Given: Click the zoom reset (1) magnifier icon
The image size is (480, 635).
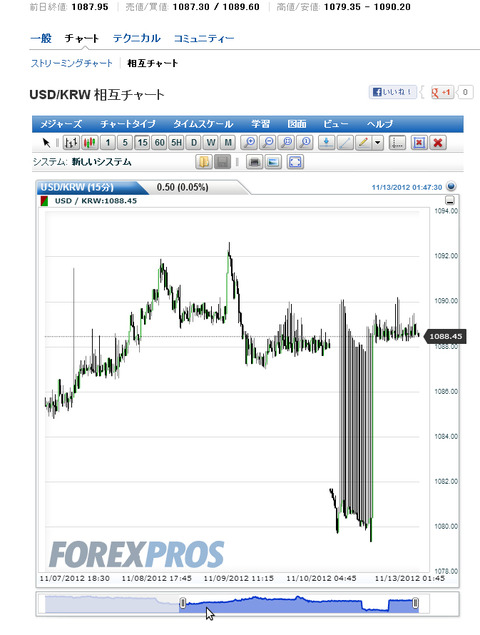Looking at the screenshot, I should click(x=305, y=143).
